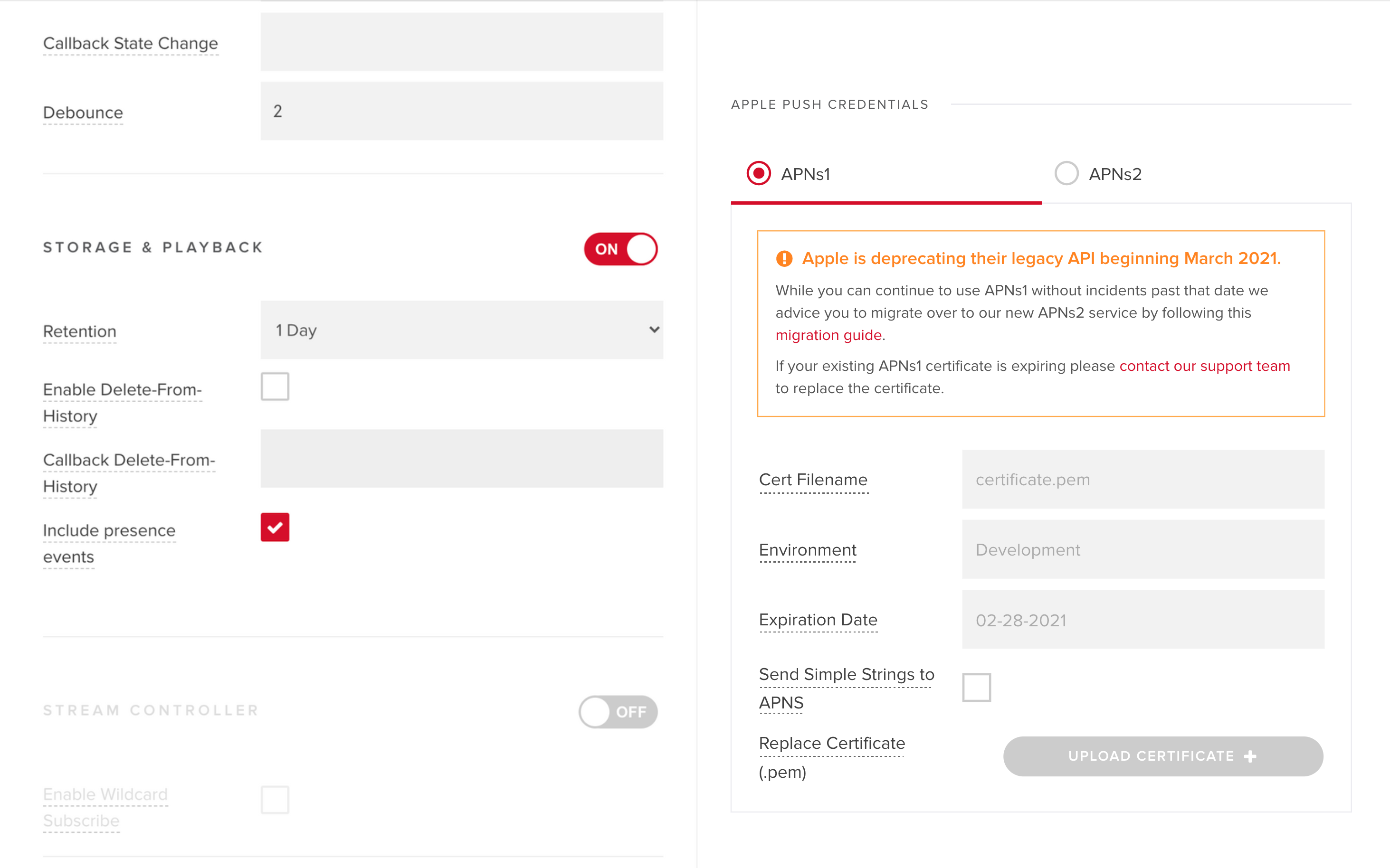Click the Environment field showing Development
The height and width of the screenshot is (868, 1390).
click(x=1142, y=549)
